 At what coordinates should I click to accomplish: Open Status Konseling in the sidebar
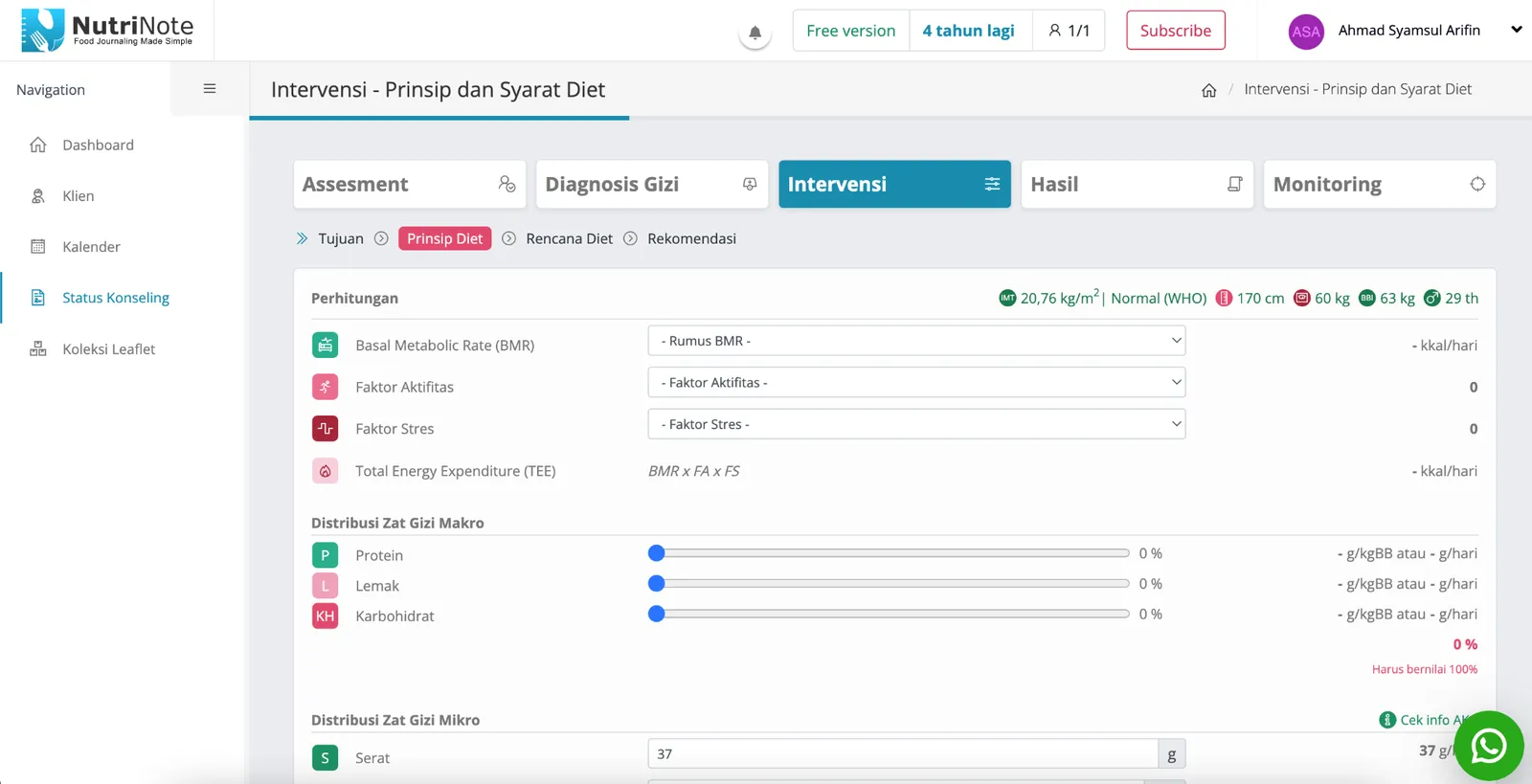click(x=116, y=298)
